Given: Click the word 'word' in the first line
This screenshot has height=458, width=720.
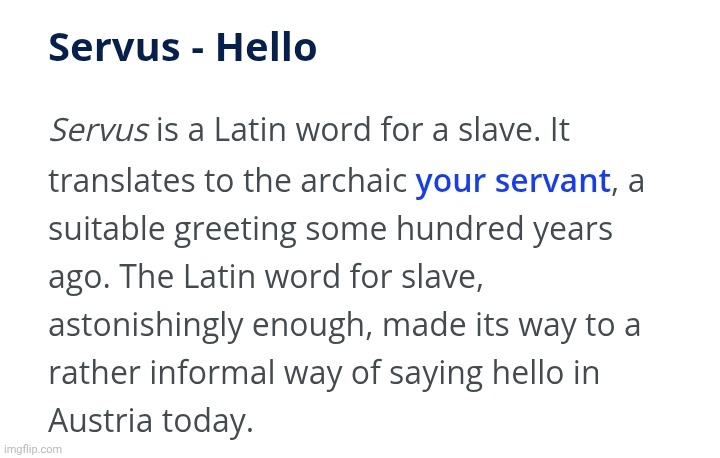Looking at the screenshot, I should coord(348,131).
